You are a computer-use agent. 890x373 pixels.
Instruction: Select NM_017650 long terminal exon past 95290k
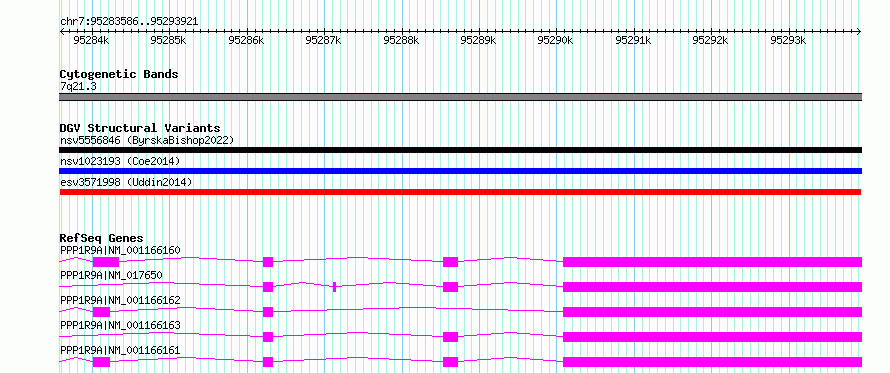point(712,287)
